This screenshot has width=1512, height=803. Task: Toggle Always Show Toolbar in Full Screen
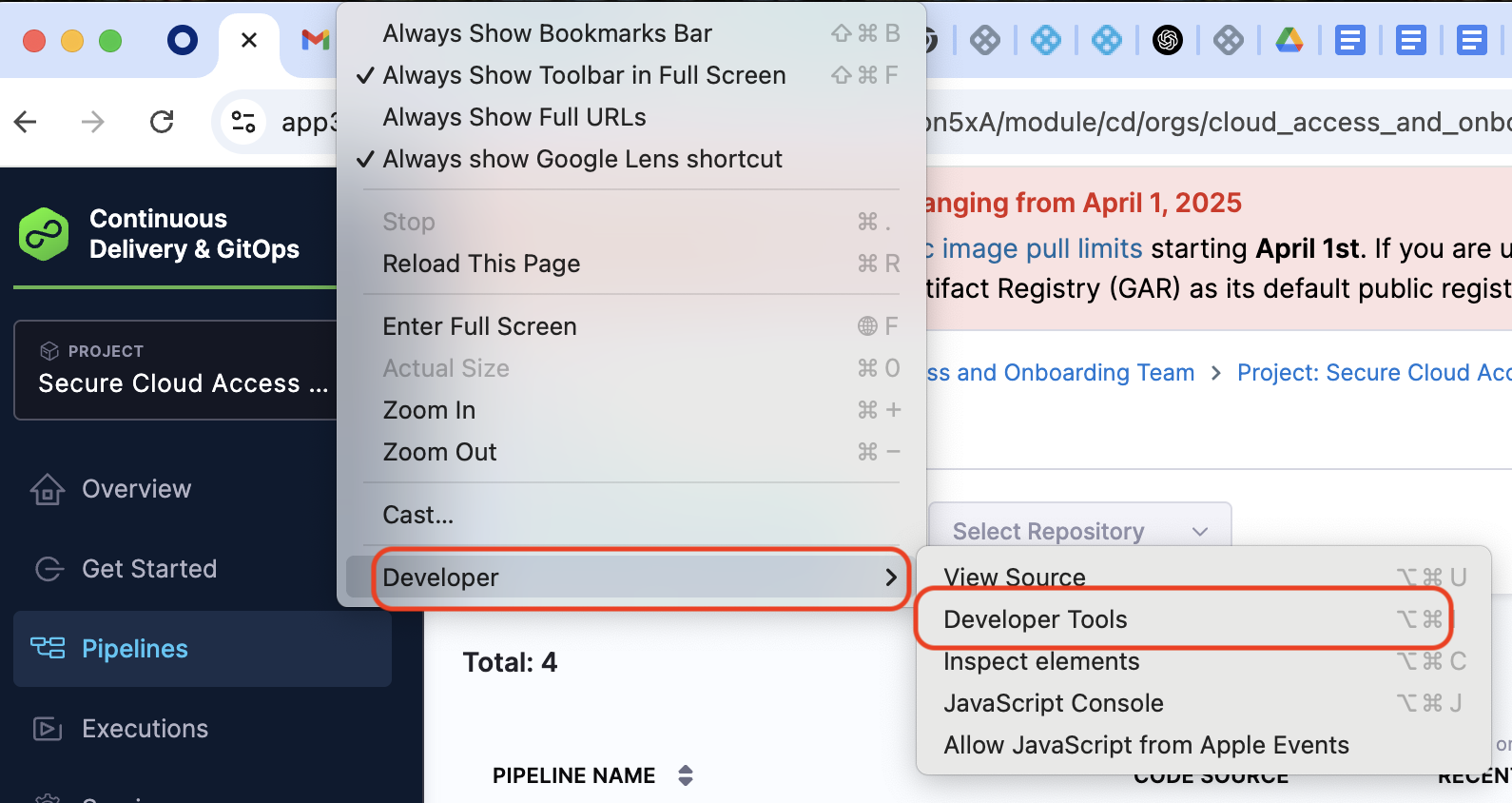coord(584,75)
